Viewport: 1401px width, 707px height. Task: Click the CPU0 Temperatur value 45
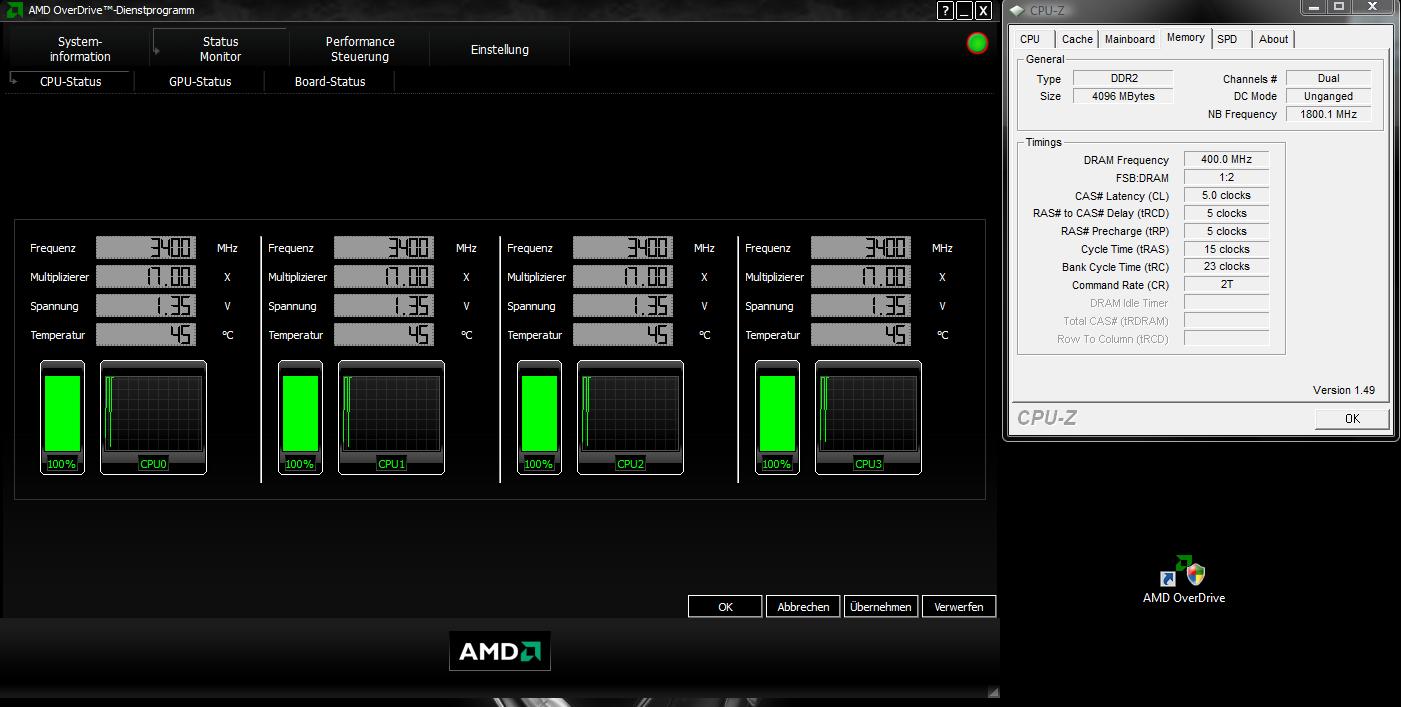coord(146,334)
